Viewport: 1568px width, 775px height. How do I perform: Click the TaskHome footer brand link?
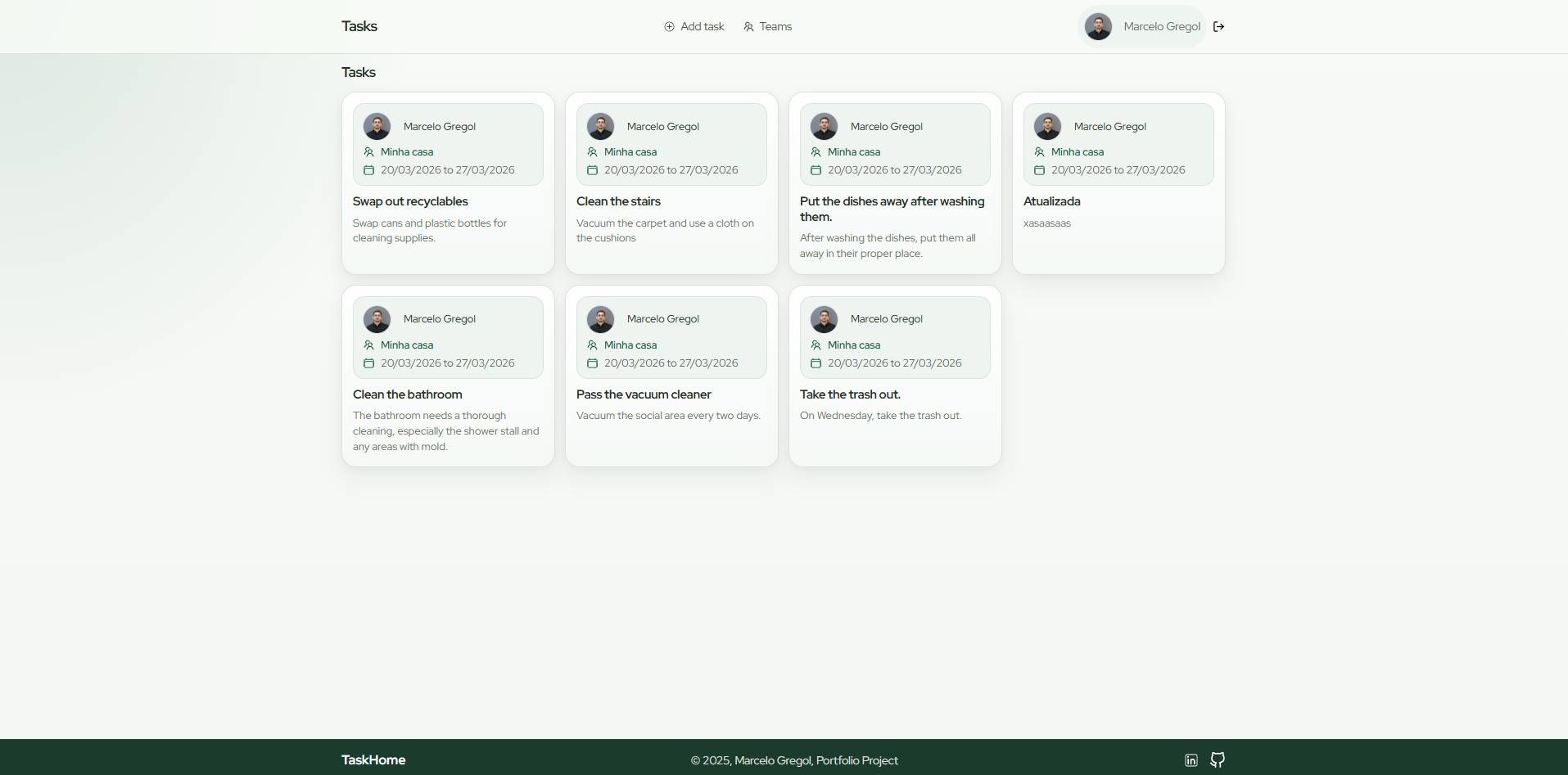373,760
